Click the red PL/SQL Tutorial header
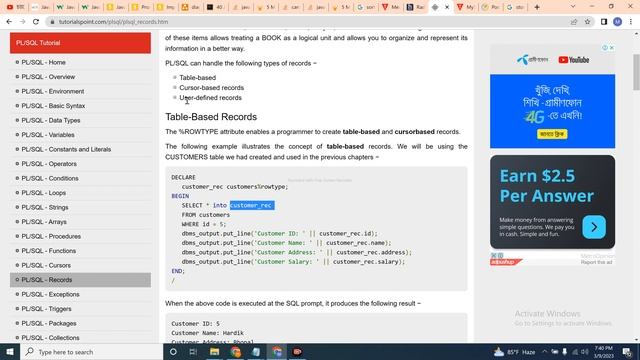 pos(80,43)
